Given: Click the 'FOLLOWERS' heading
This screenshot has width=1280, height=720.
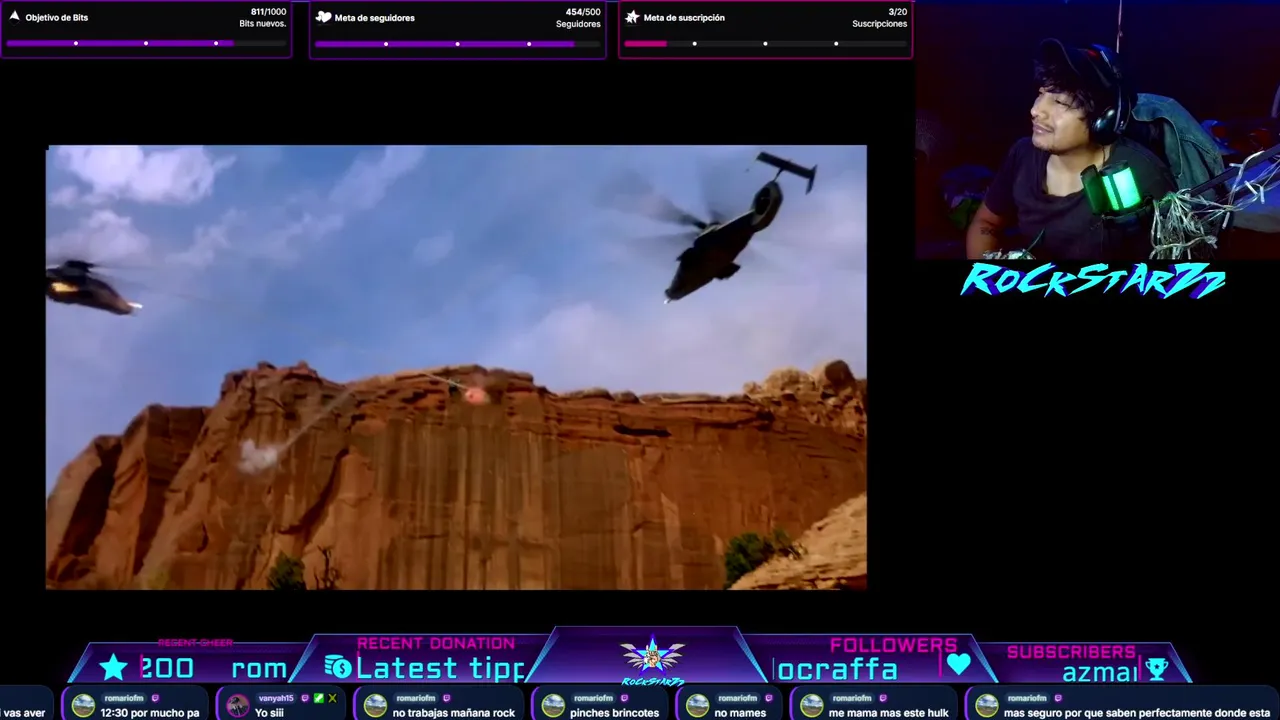Looking at the screenshot, I should coord(893,645).
